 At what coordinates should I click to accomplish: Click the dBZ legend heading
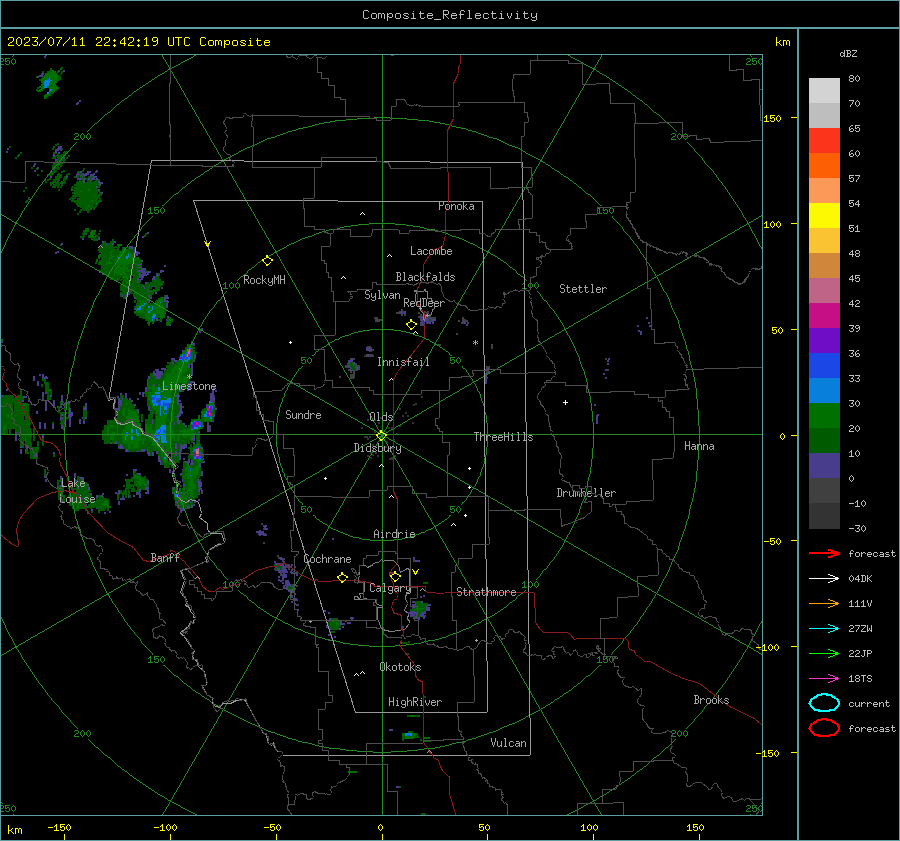848,53
